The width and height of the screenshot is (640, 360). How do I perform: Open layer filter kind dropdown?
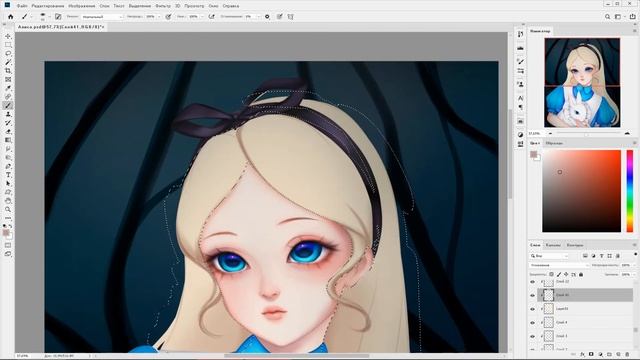pos(549,256)
